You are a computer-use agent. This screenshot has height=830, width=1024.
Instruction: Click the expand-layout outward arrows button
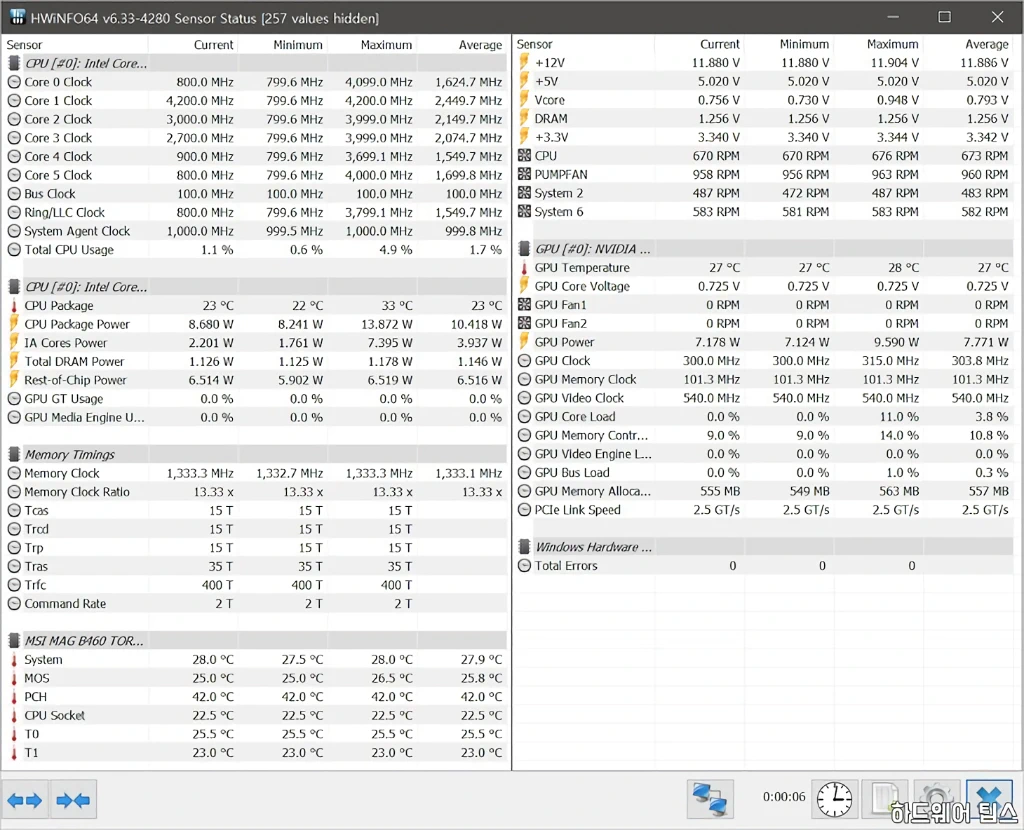25,799
